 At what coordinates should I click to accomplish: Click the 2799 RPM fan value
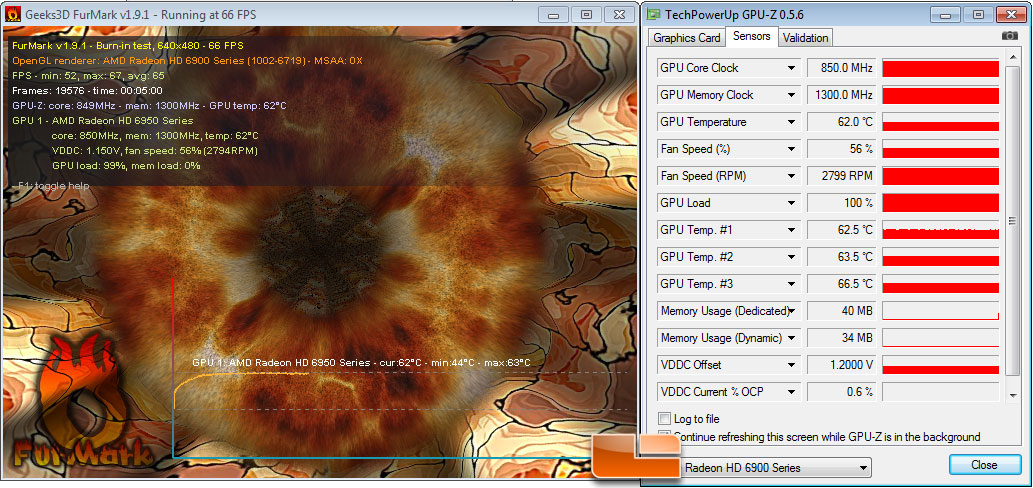tap(841, 176)
